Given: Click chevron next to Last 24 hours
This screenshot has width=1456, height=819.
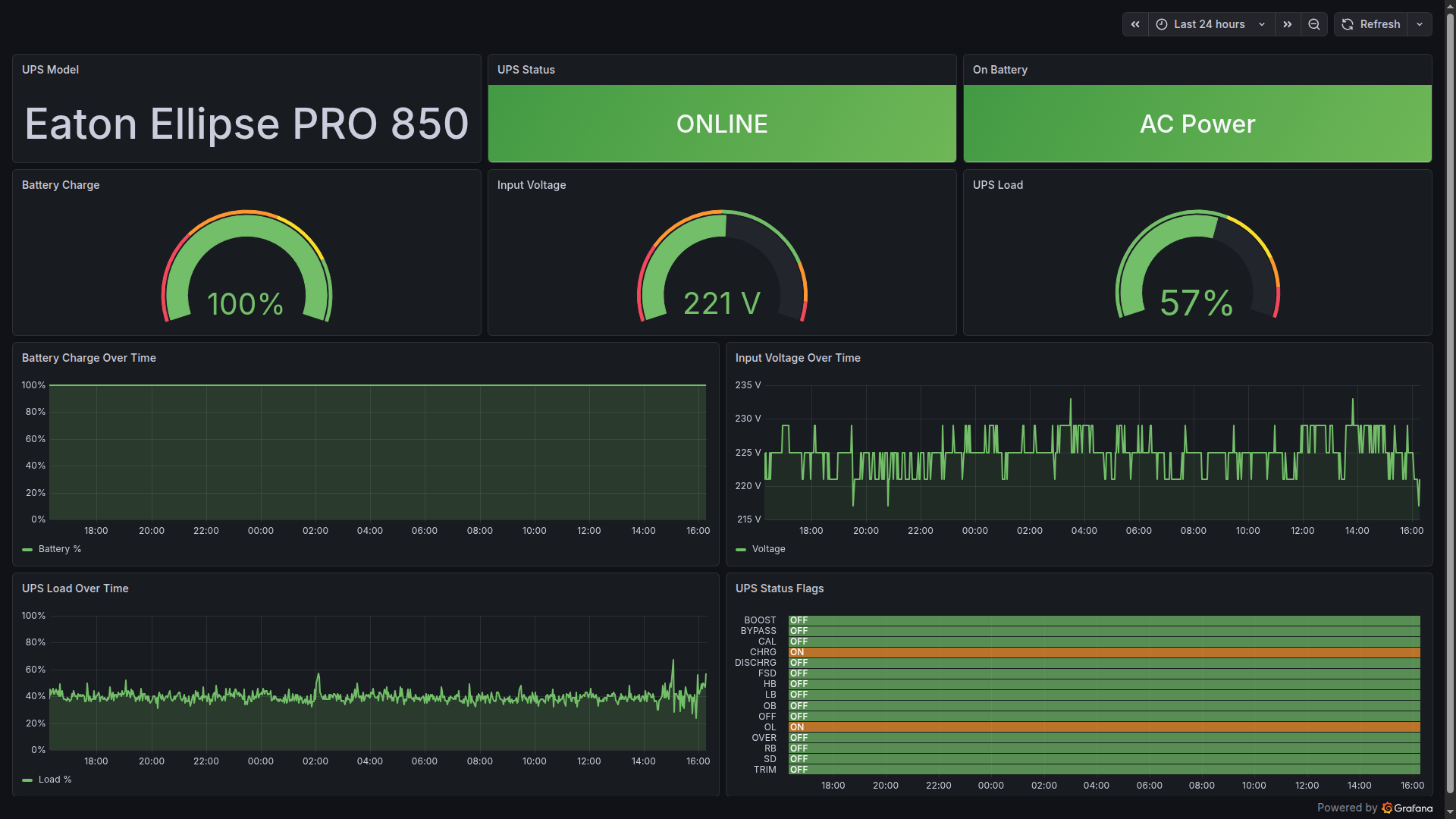Looking at the screenshot, I should (x=1262, y=24).
